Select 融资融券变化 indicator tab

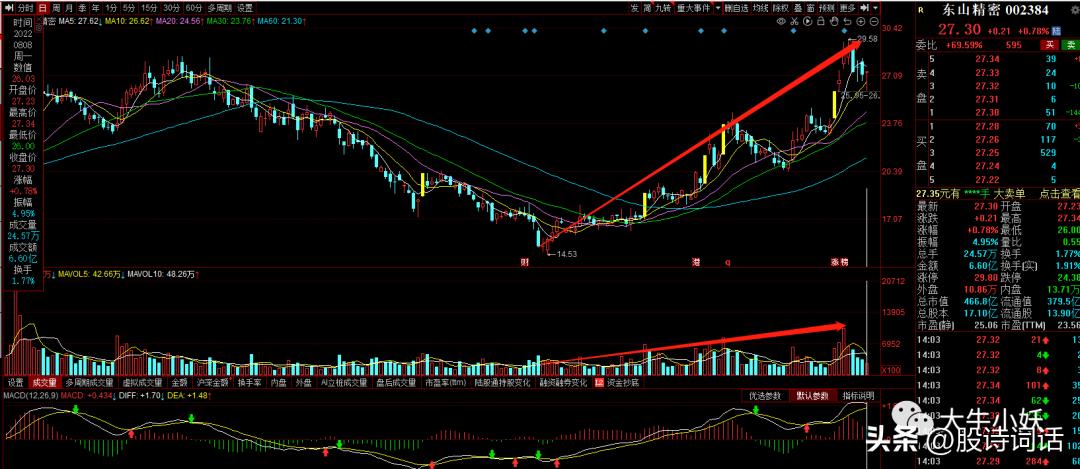click(563, 382)
